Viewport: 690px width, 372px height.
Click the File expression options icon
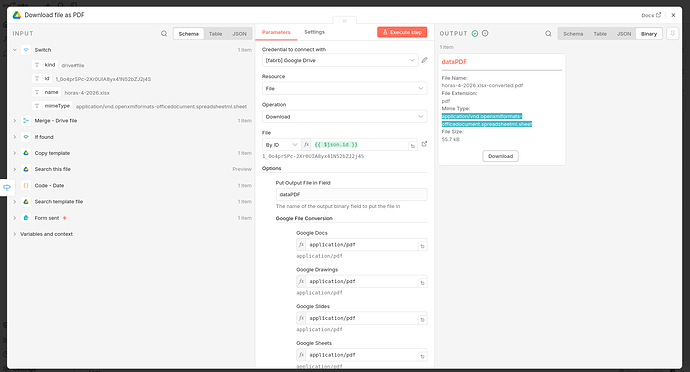point(413,146)
